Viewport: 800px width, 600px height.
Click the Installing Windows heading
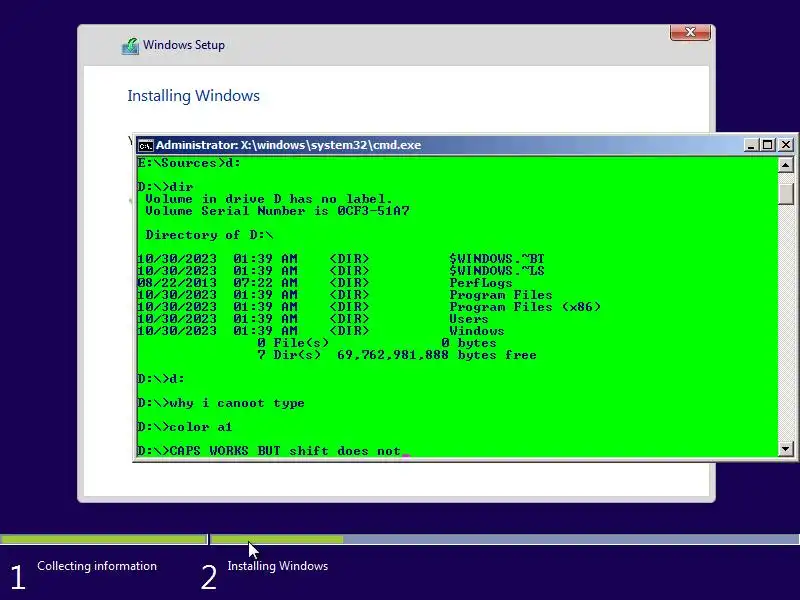(x=193, y=95)
